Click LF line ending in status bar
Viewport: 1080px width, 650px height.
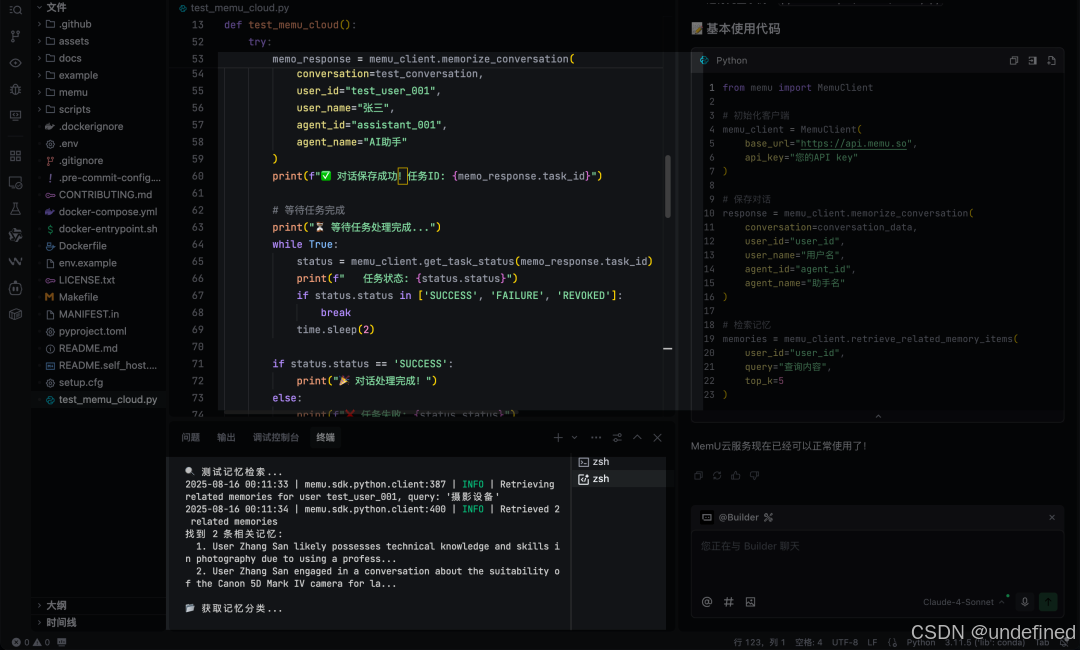click(872, 642)
